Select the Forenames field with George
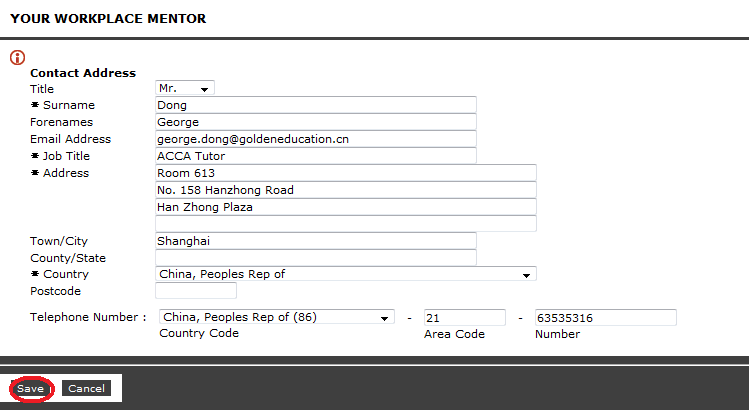 tap(316, 122)
